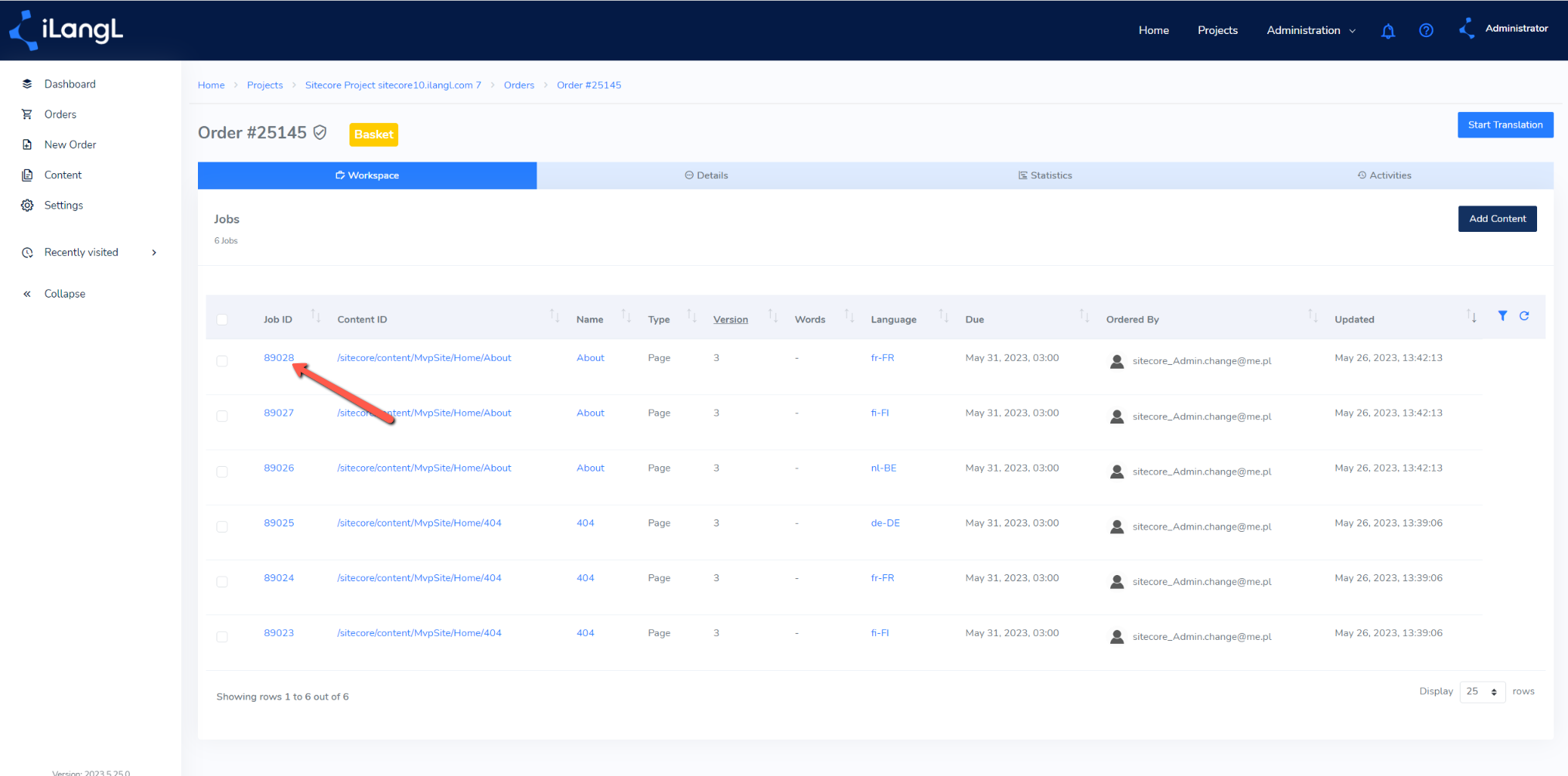
Task: Click the Recently visited clock icon
Action: 27,253
